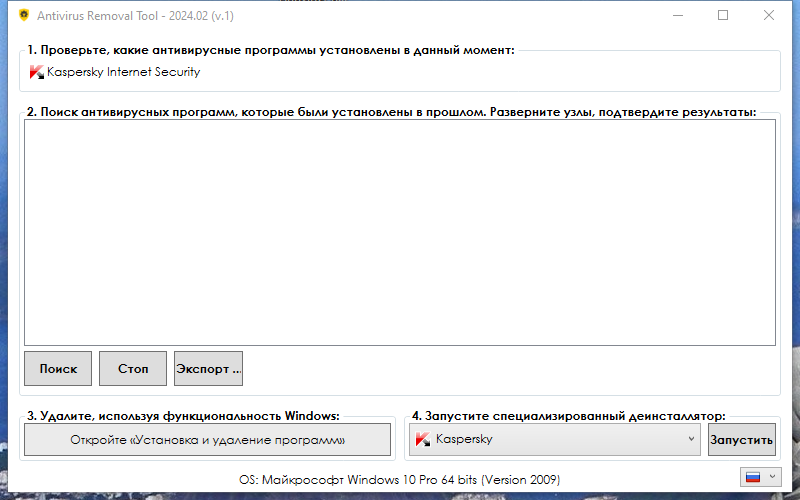Click the Antivirus Removal Tool shield icon
The height and width of the screenshot is (500, 800).
click(x=24, y=15)
